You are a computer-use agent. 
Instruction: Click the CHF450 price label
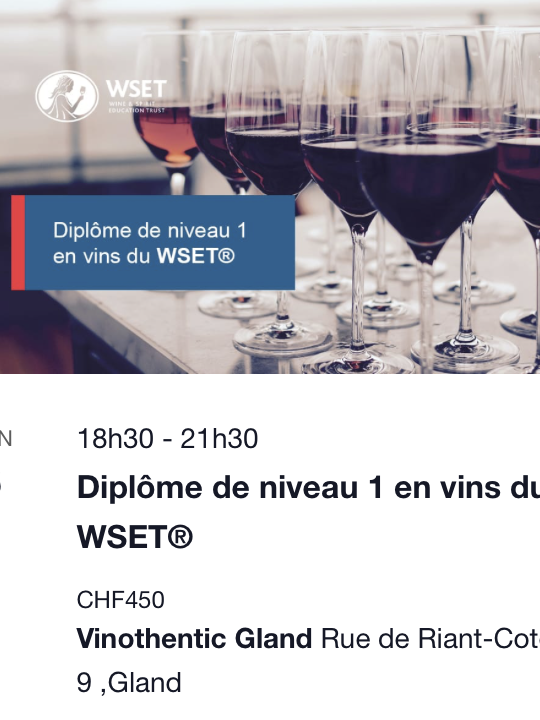click(x=120, y=600)
